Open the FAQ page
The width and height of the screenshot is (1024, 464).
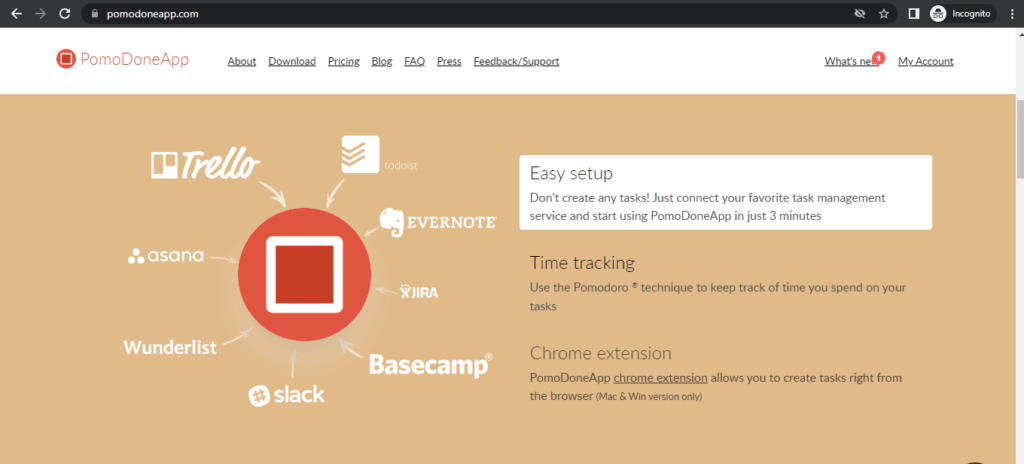[x=414, y=61]
